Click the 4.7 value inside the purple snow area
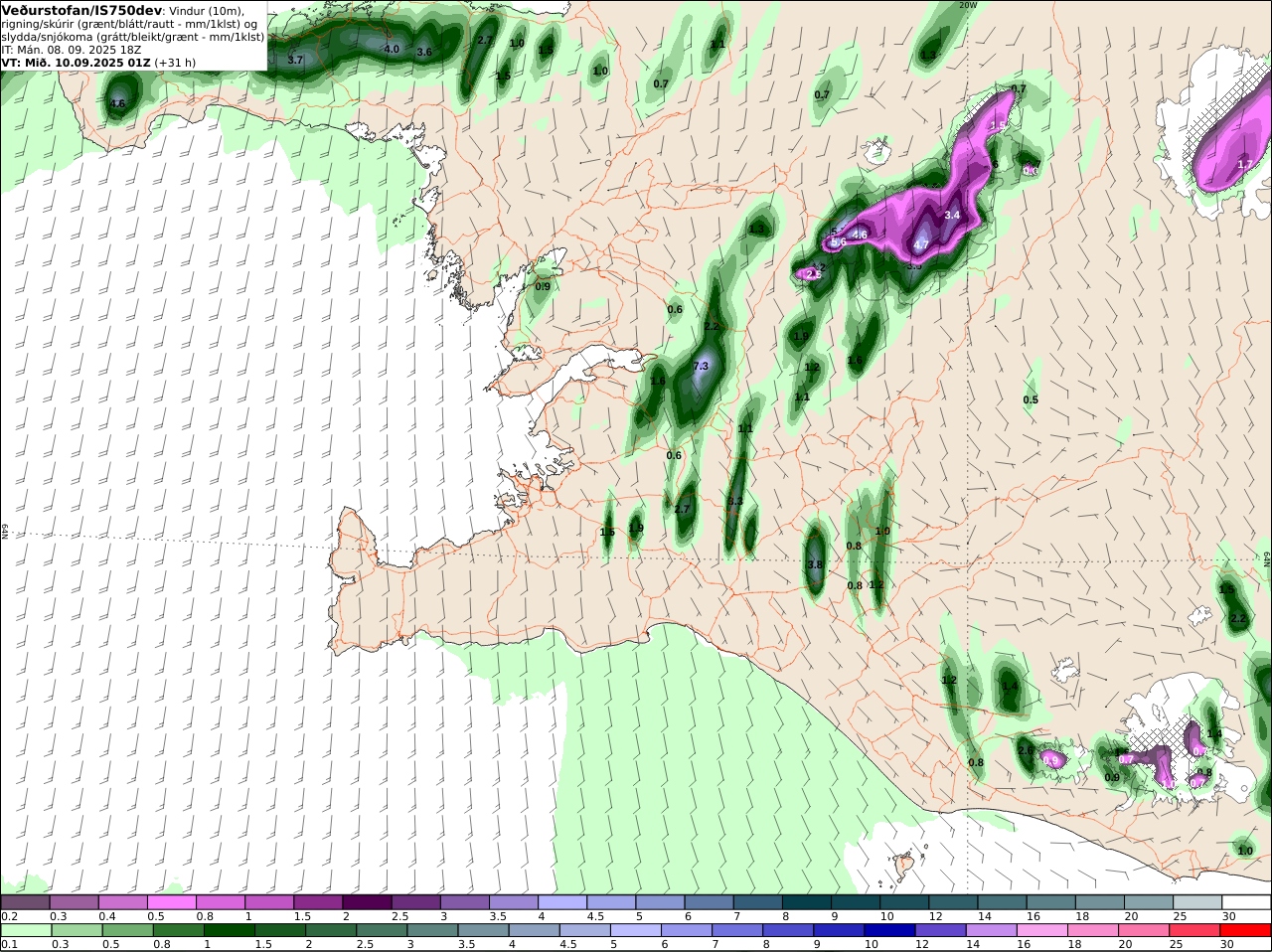Screen dimensions: 1272x952 [921, 245]
